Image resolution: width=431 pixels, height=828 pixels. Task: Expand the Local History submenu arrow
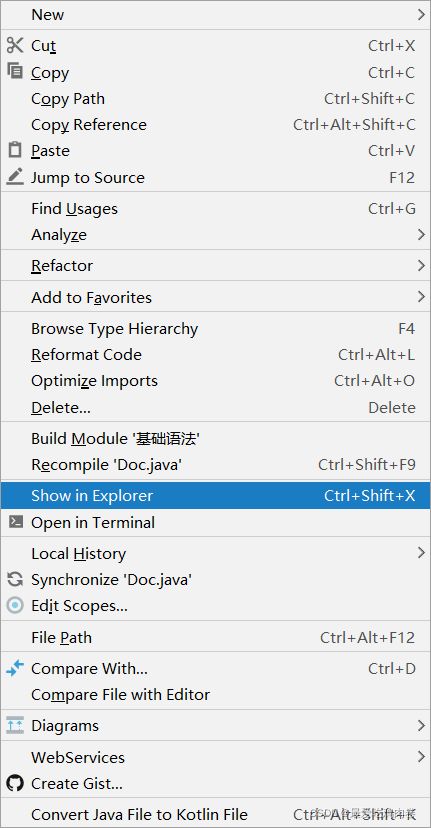coord(421,553)
